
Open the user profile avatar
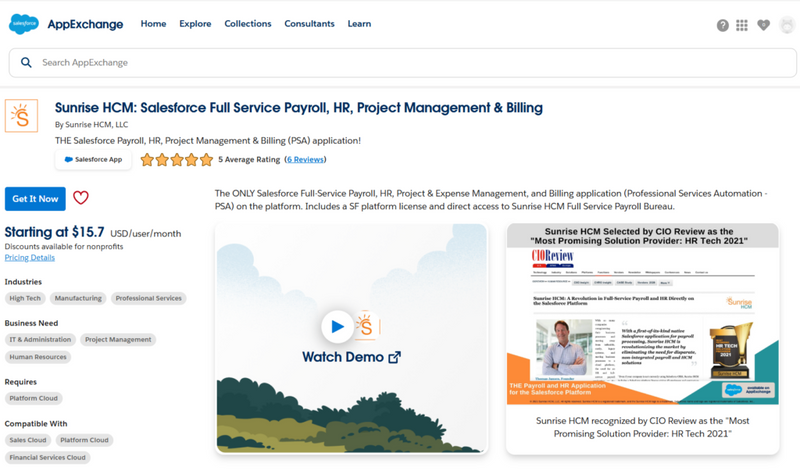[x=788, y=24]
